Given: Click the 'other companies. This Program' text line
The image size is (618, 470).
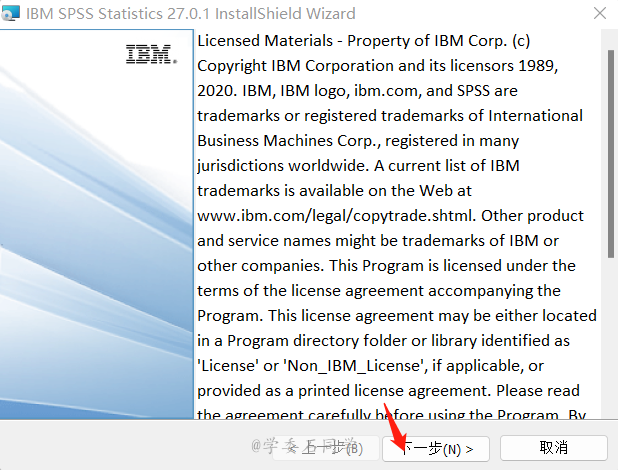Looking at the screenshot, I should pos(387,265).
